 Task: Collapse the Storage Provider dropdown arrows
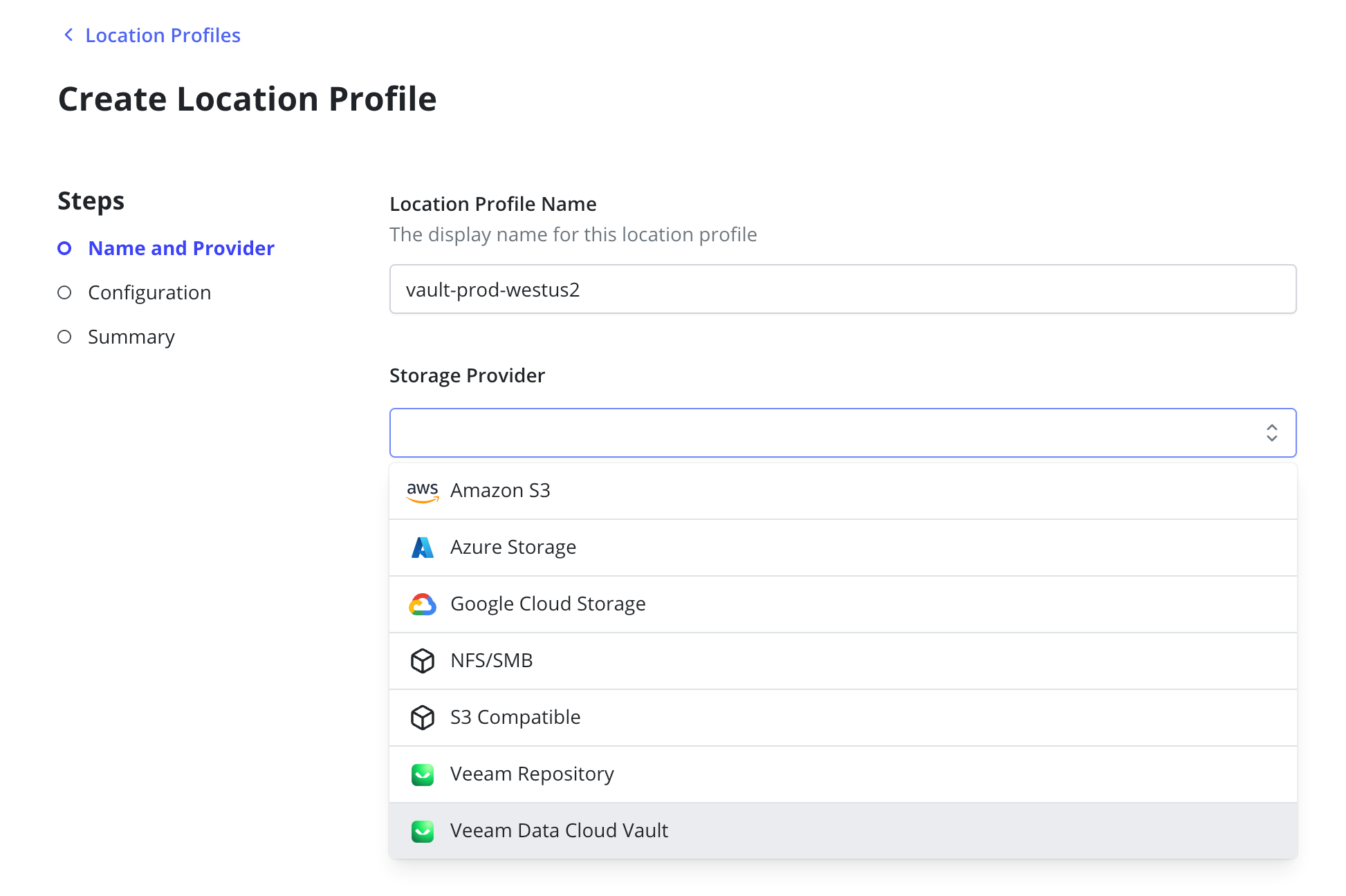1271,433
